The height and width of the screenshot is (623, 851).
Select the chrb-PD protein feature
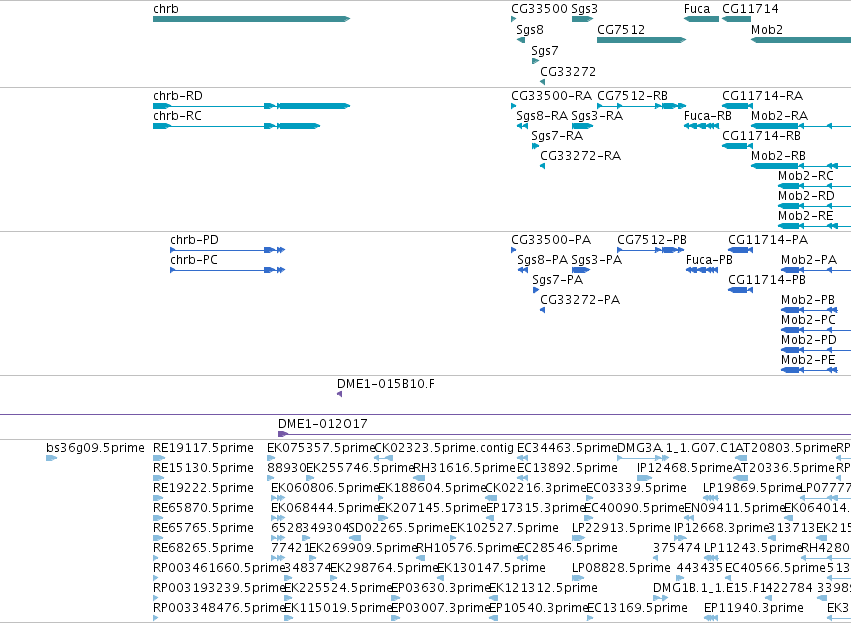pos(227,250)
